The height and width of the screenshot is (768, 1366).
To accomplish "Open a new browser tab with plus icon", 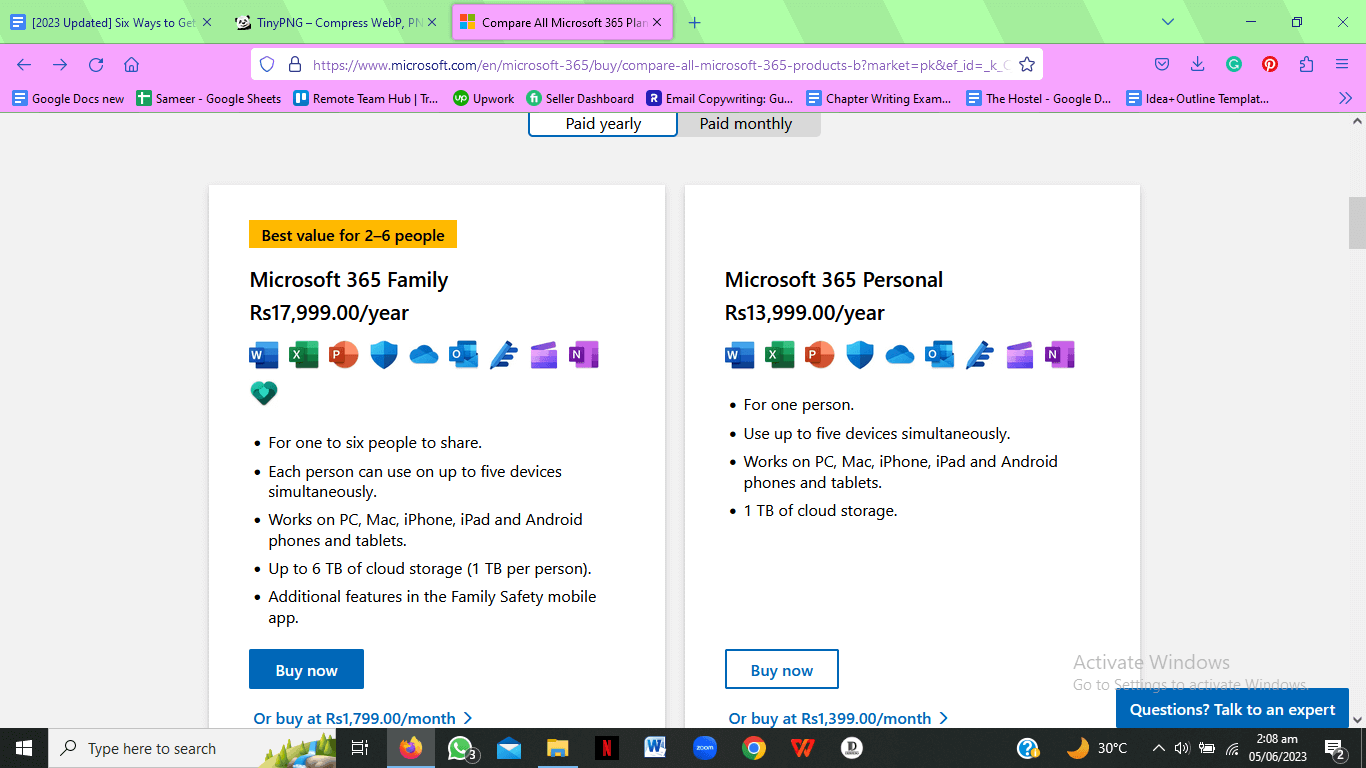I will click(x=695, y=22).
